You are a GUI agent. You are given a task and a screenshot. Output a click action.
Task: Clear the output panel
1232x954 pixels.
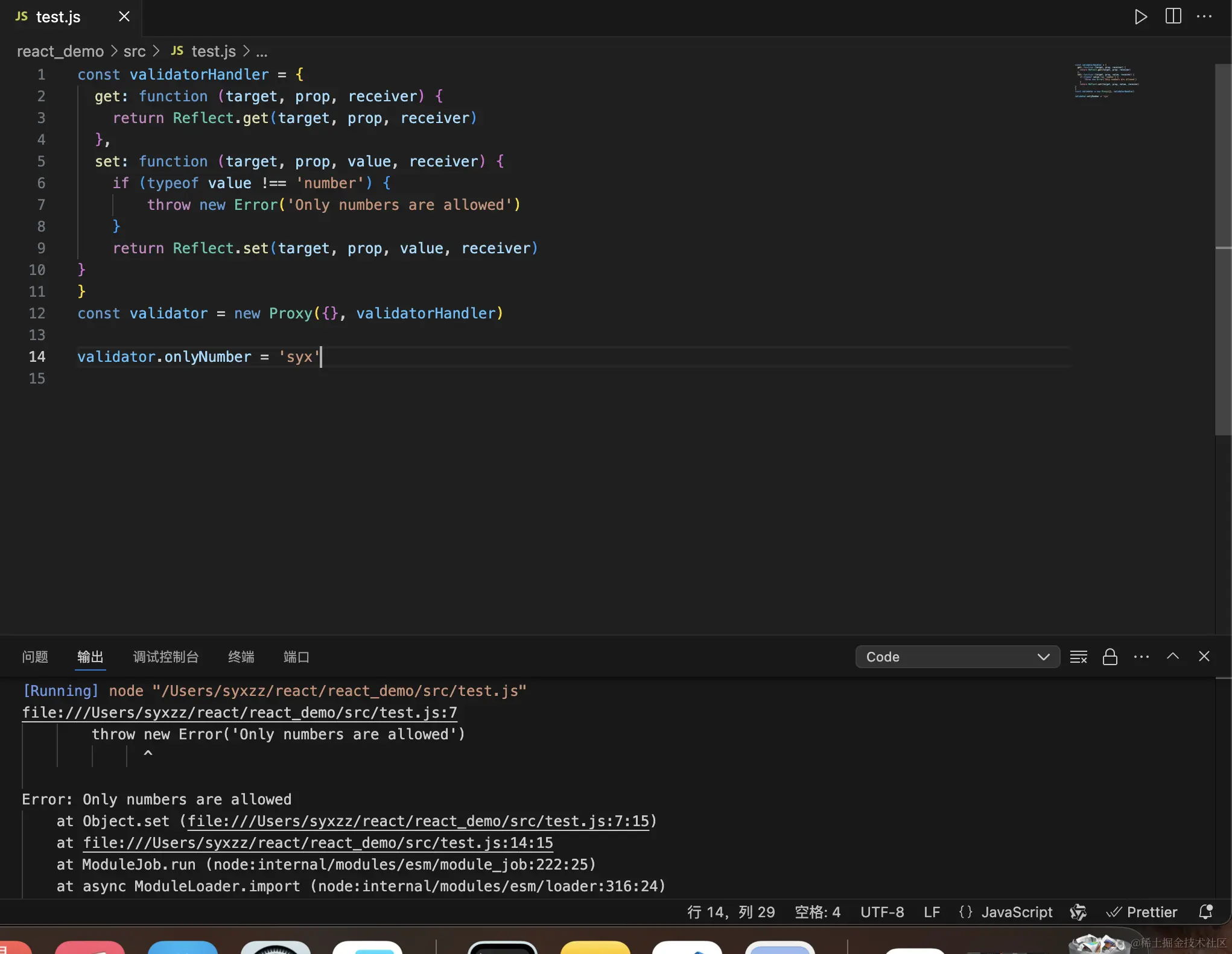tap(1078, 657)
